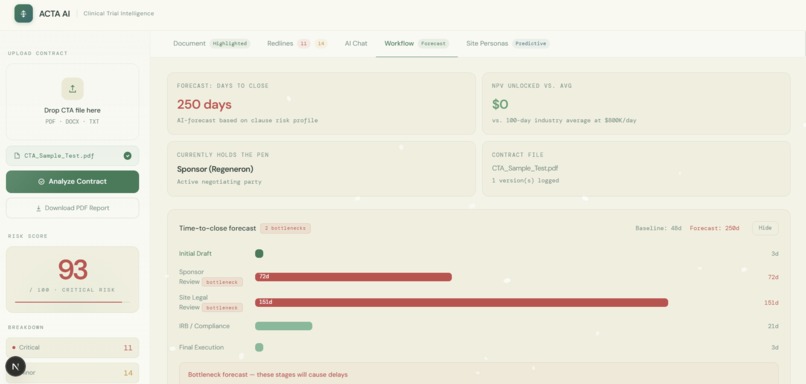The image size is (806, 384).
Task: Click Sponsor (Regeneron) text
Action: pos(215,169)
